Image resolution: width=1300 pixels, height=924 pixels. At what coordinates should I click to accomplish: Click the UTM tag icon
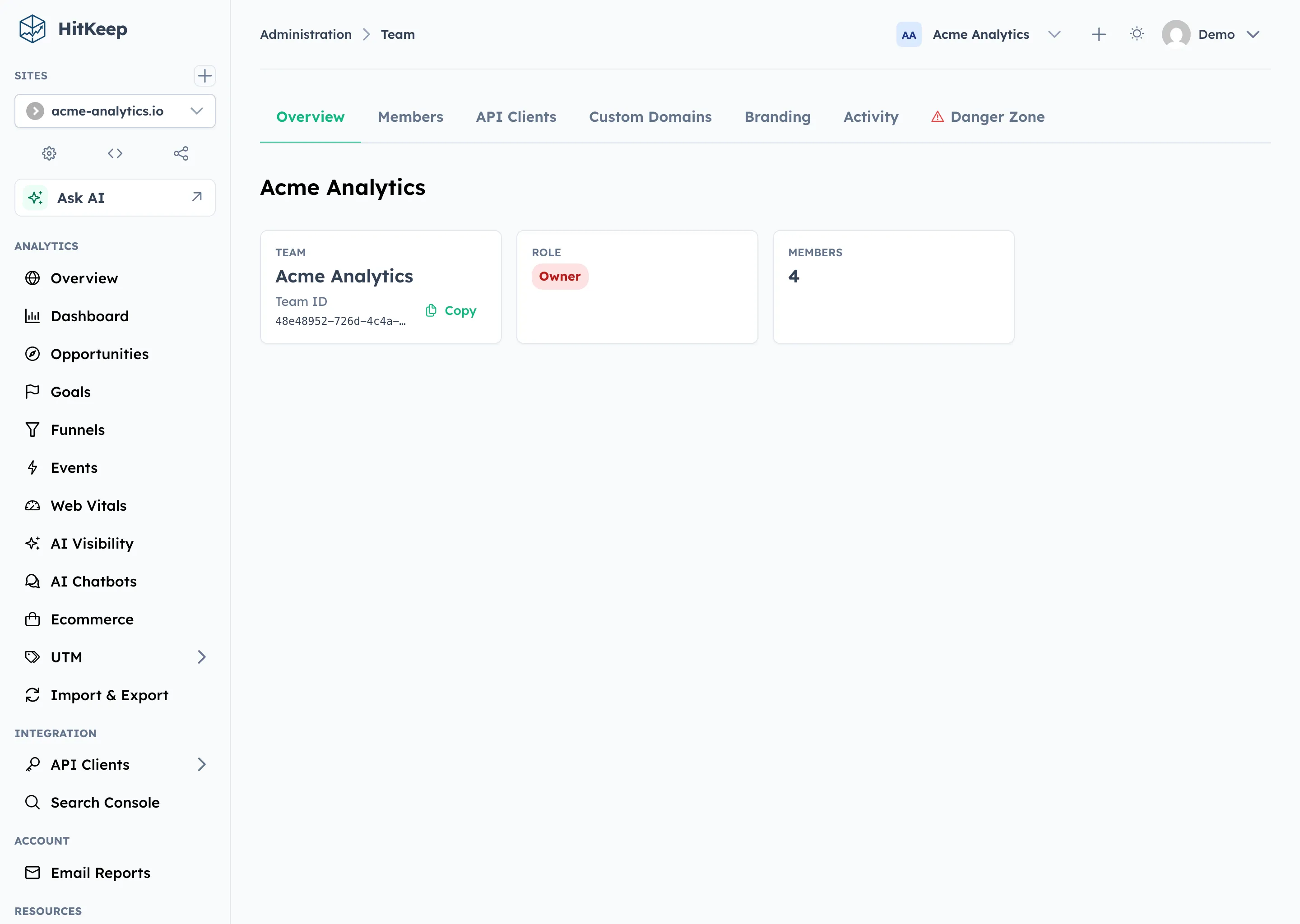tap(32, 657)
